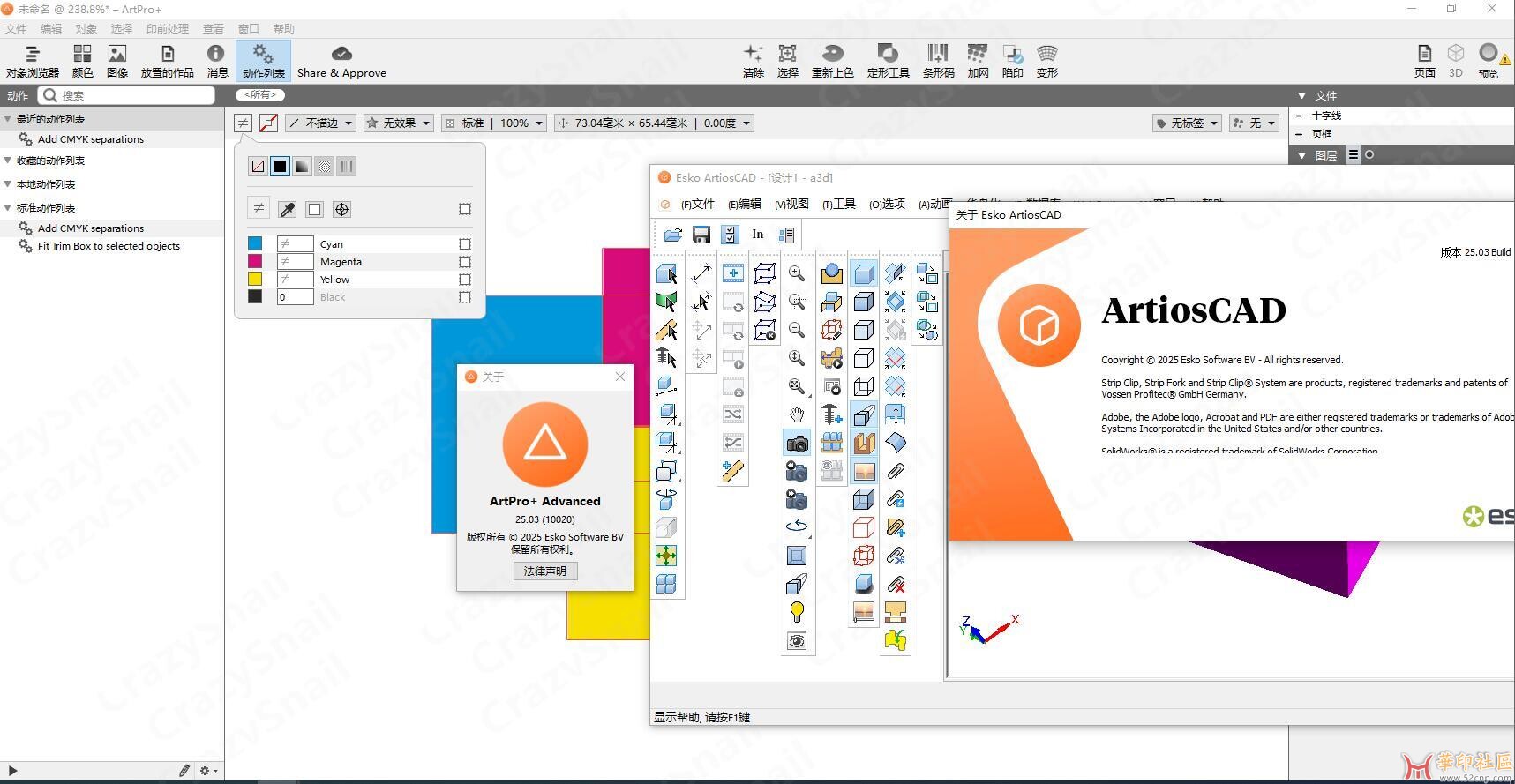Image resolution: width=1515 pixels, height=784 pixels.
Task: Open the size and rotation dropdown
Action: [654, 123]
